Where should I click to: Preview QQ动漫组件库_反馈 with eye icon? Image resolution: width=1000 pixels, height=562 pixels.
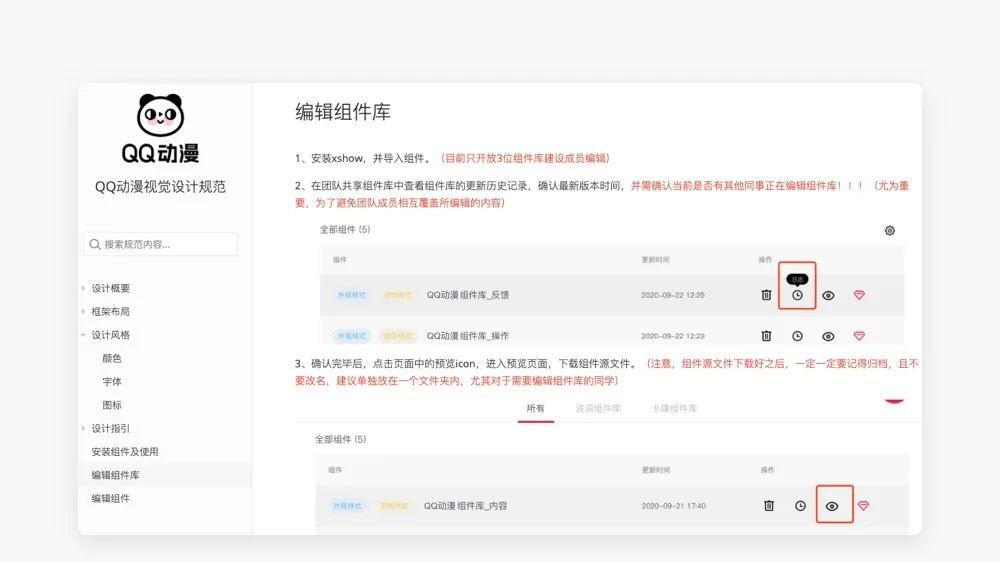pos(828,295)
